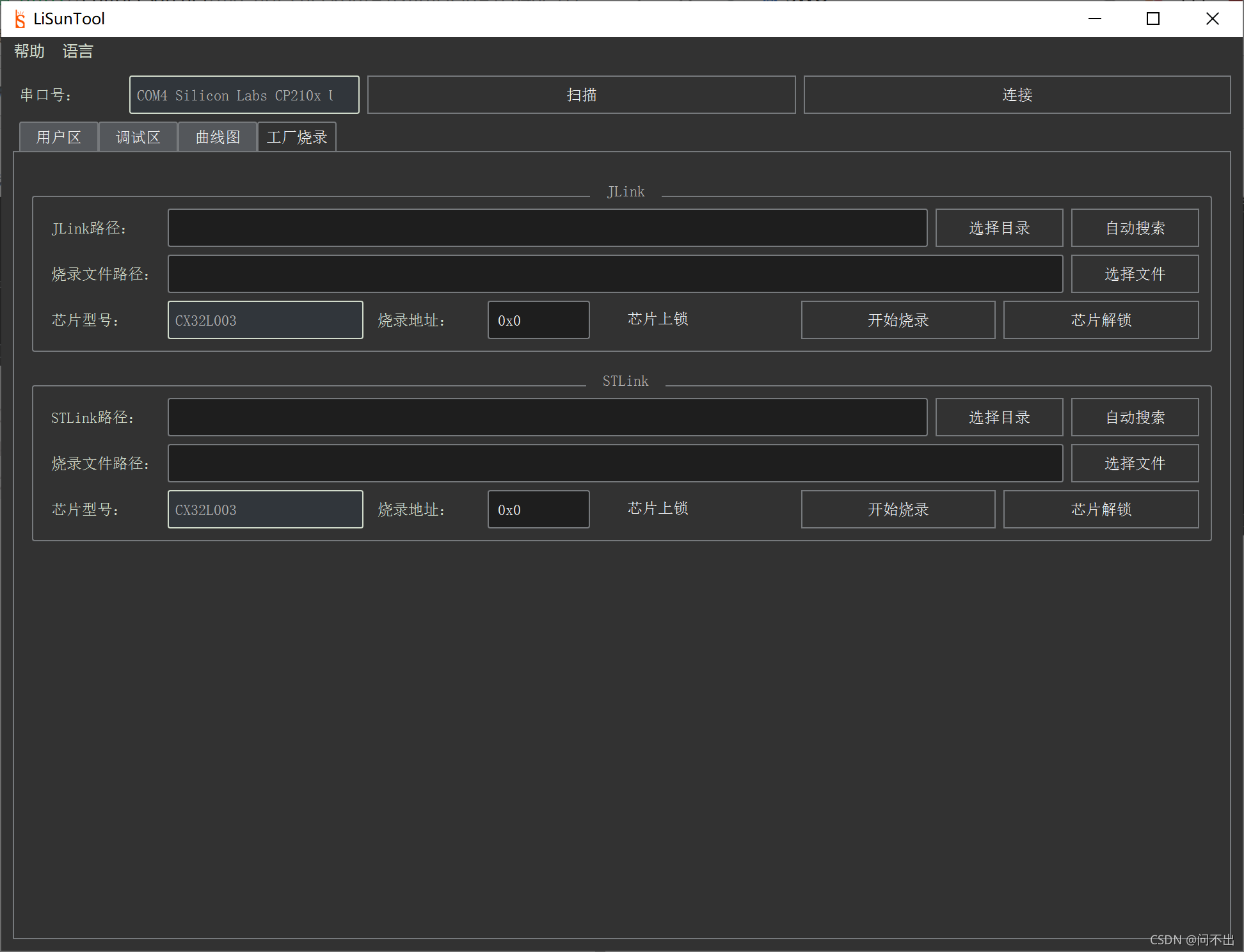This screenshot has height=952, width=1244.
Task: Switch to the 调试区 tab
Action: pos(138,137)
